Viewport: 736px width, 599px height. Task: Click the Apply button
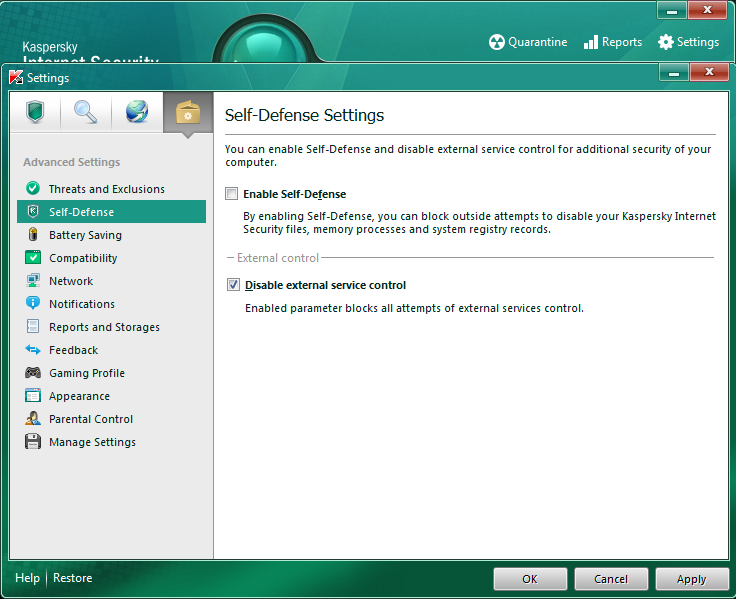[691, 579]
